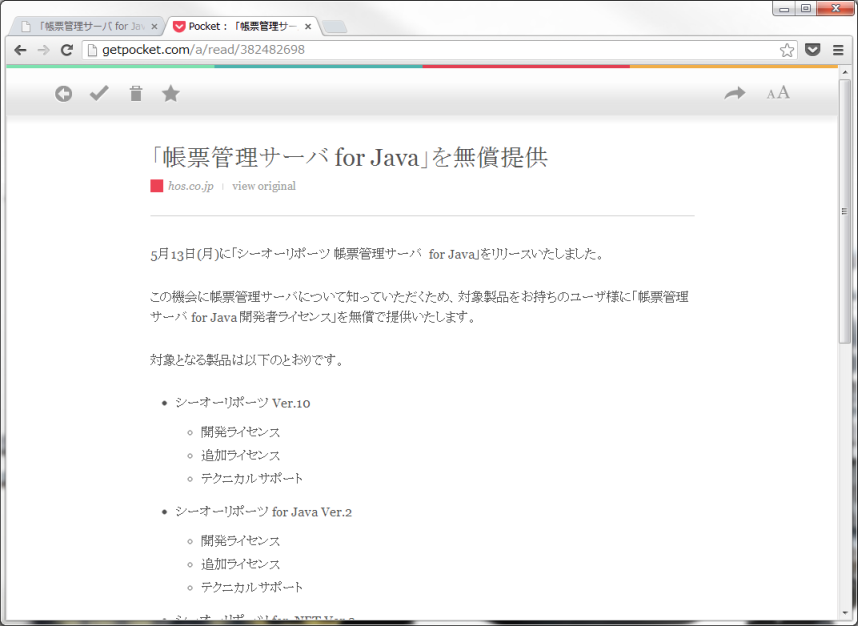Click the getpocket.com address bar
Viewport: 858px width, 626px height.
(440, 50)
